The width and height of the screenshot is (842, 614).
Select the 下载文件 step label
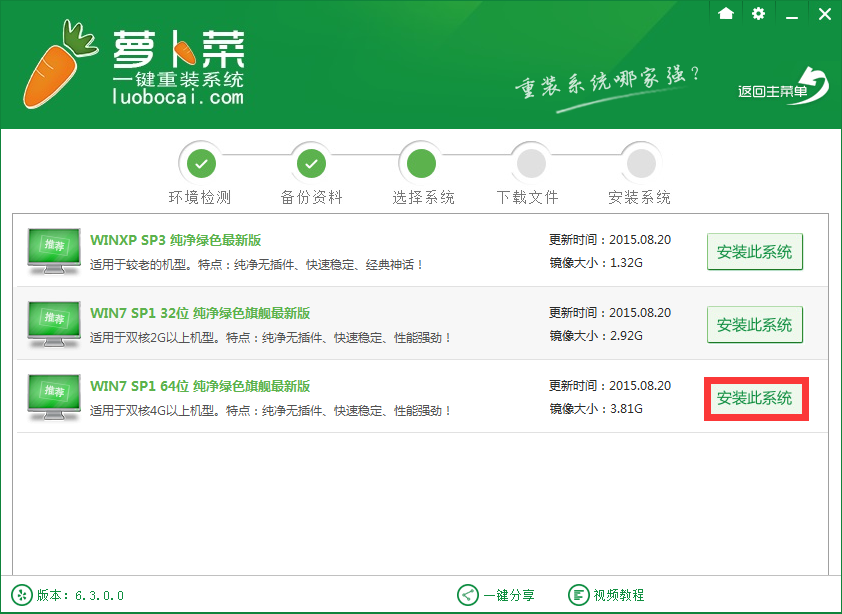(x=527, y=197)
